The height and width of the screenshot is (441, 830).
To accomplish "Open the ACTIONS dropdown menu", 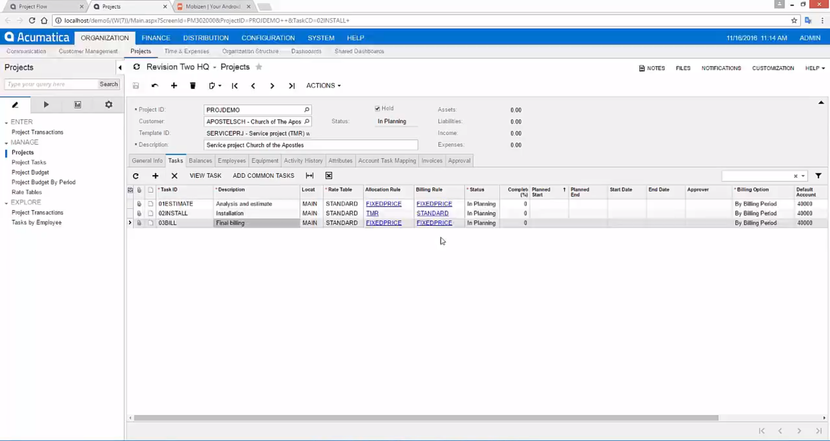I will point(323,86).
